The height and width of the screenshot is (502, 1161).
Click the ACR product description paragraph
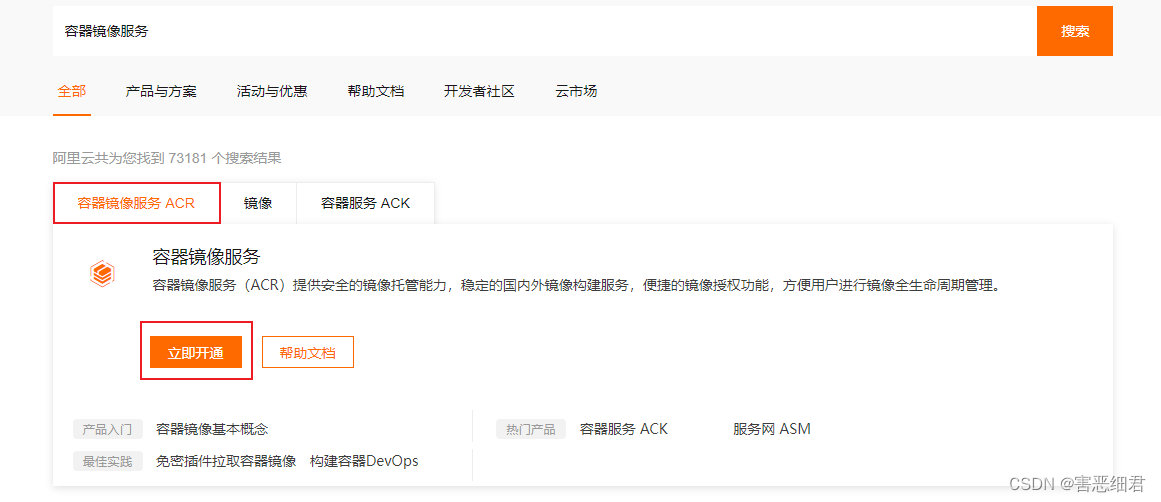(576, 286)
